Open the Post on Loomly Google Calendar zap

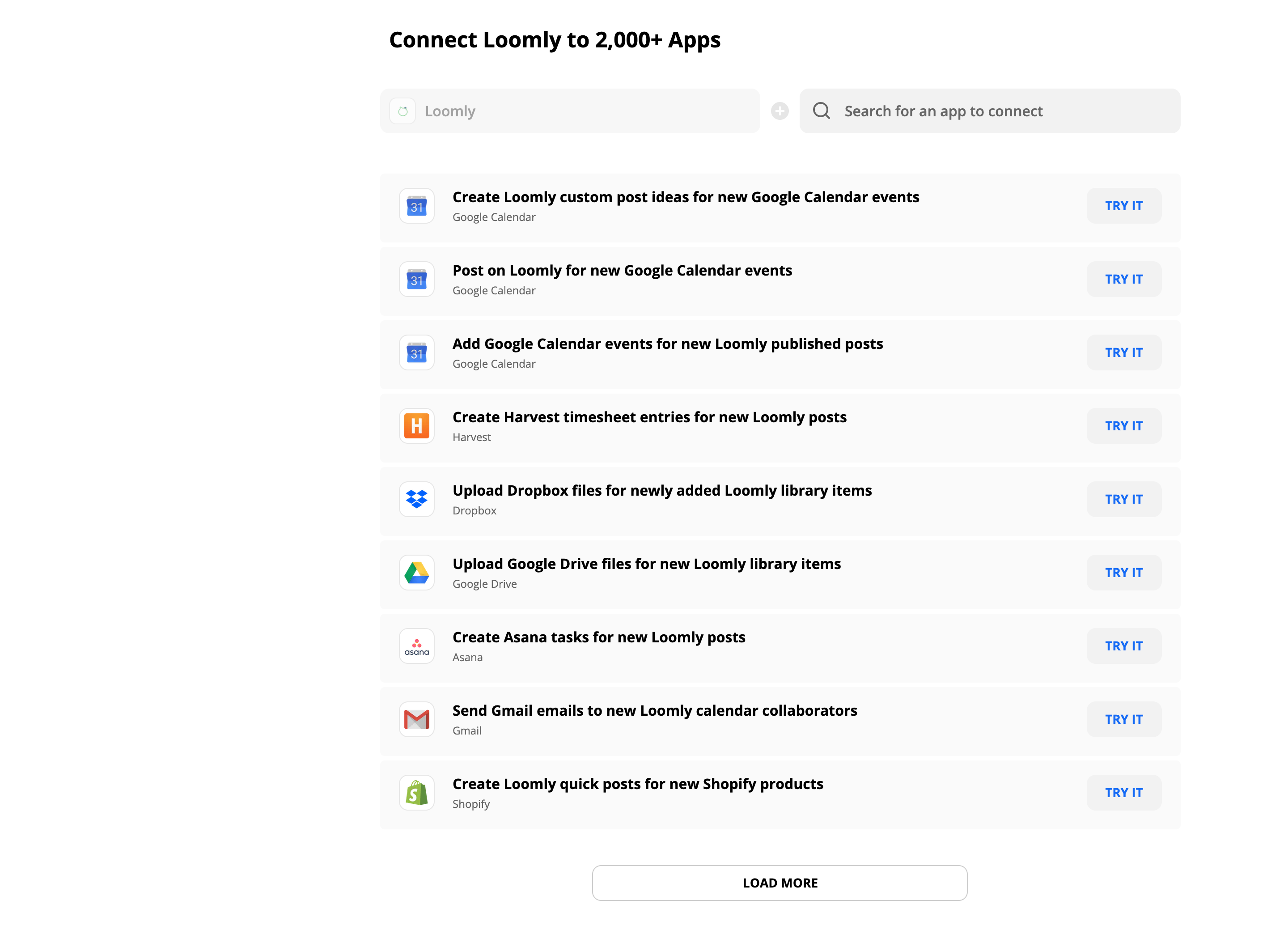point(623,271)
